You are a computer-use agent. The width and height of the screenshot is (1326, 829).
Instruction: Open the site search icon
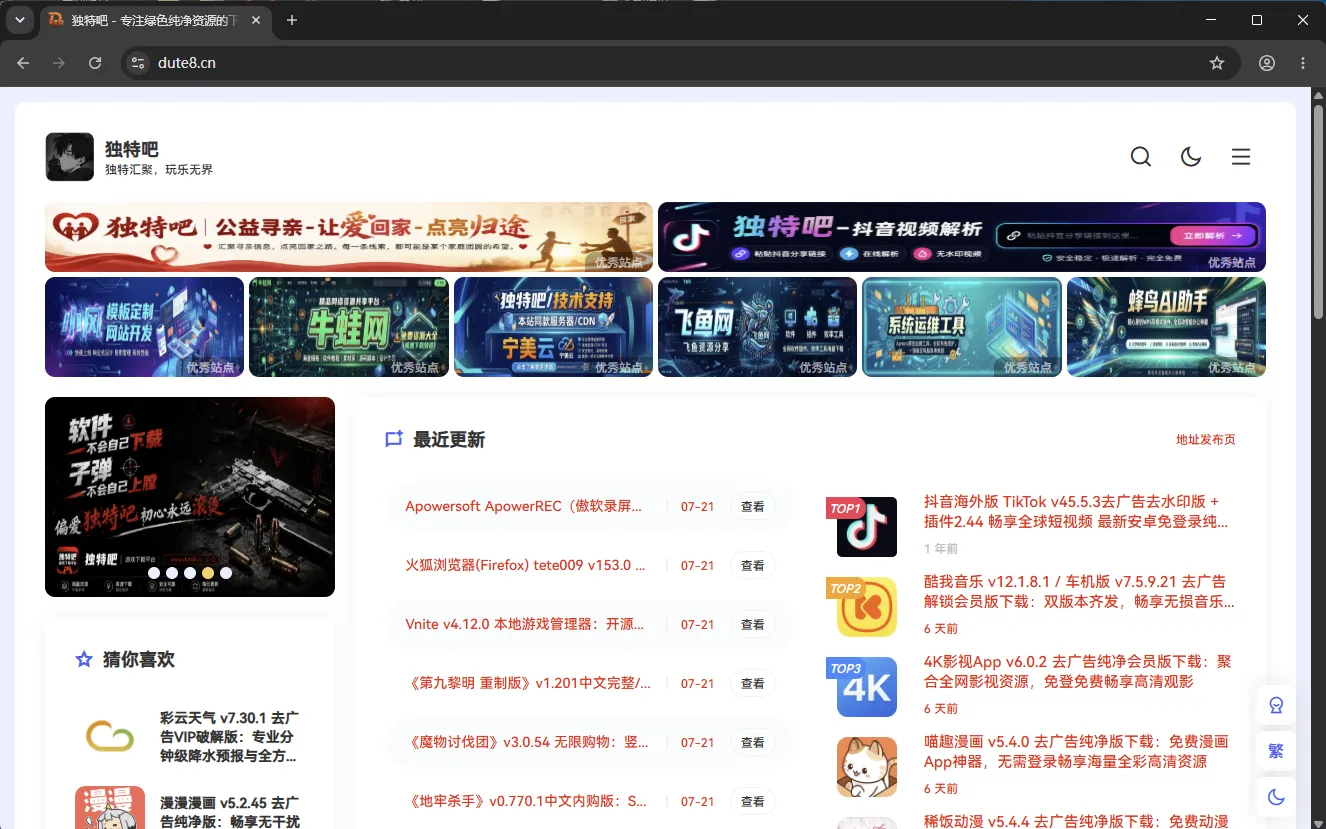coord(1141,157)
